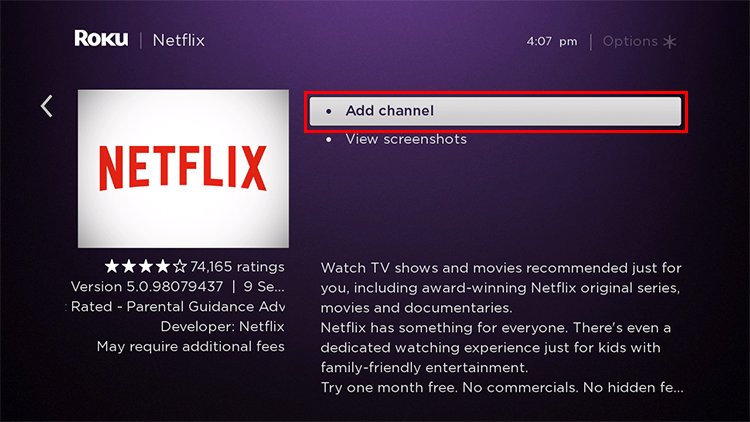Image resolution: width=750 pixels, height=422 pixels.
Task: Click the 74,165 ratings text
Action: (237, 267)
